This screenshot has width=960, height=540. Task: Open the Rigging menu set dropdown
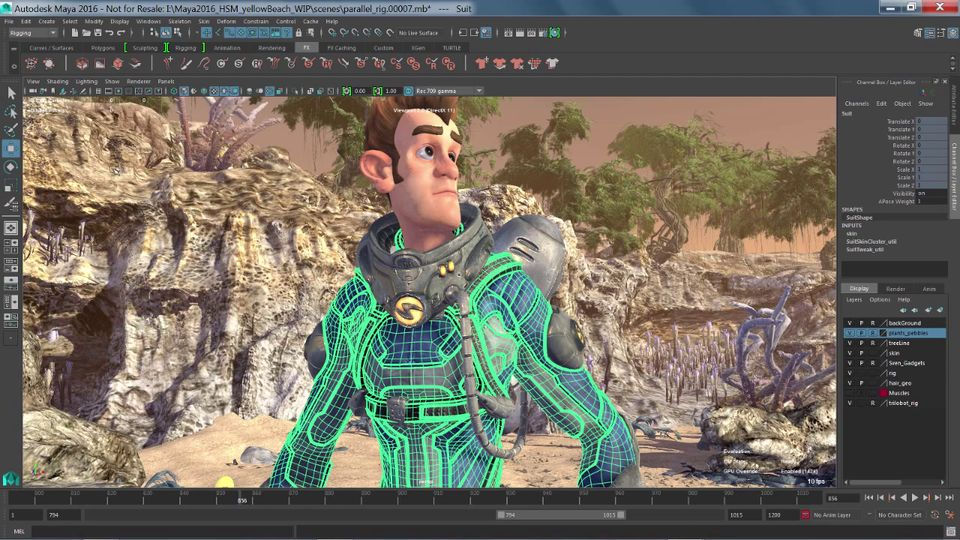pos(32,32)
